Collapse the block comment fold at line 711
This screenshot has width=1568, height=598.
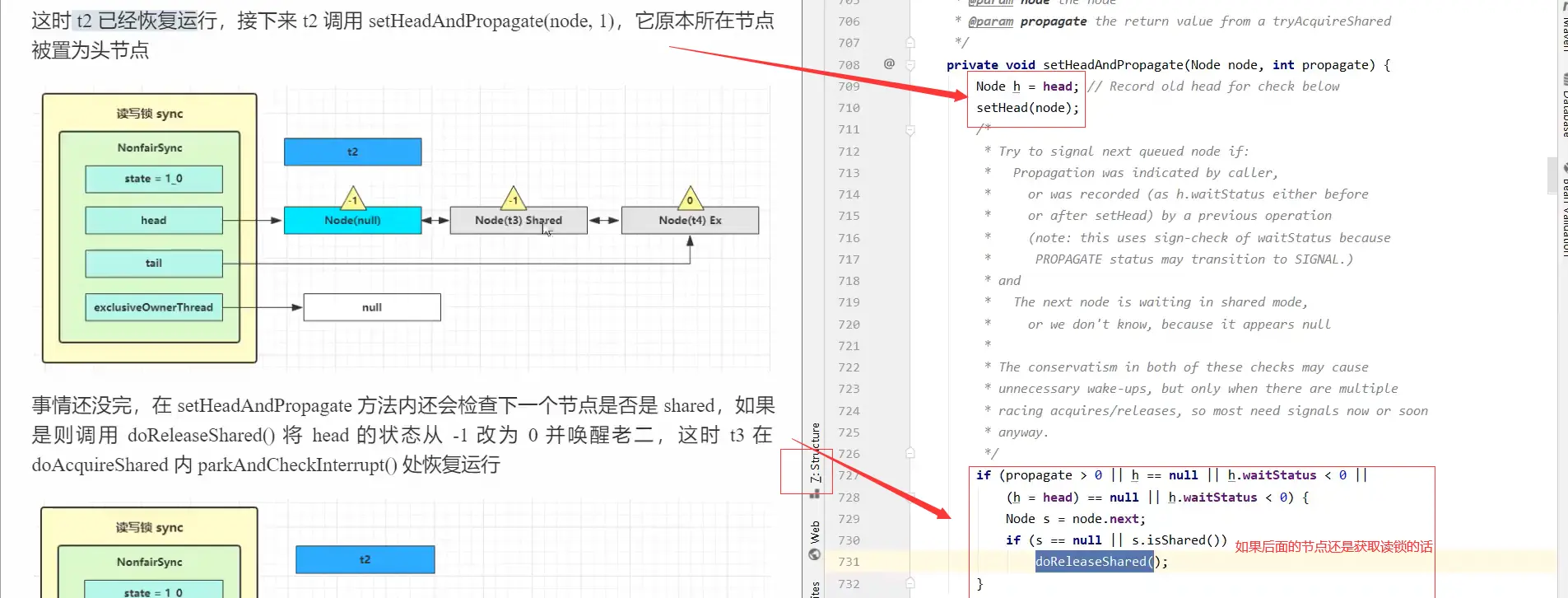(x=910, y=129)
